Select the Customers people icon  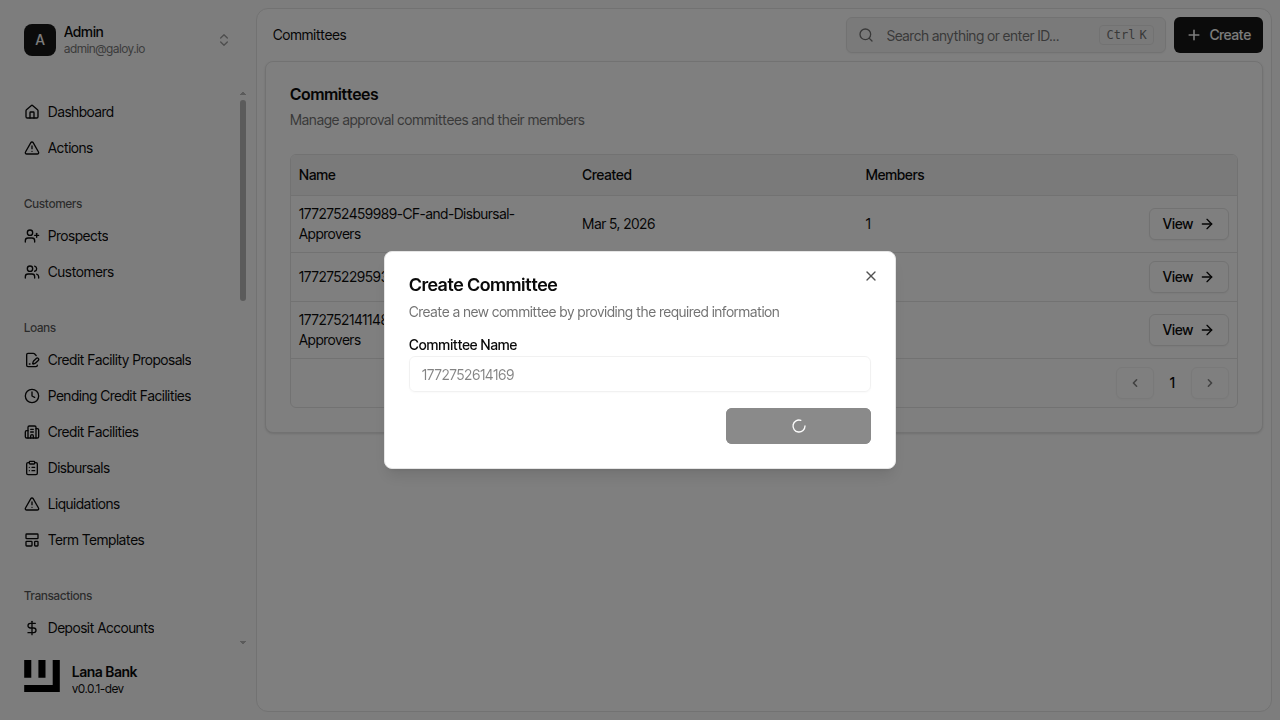[31, 271]
